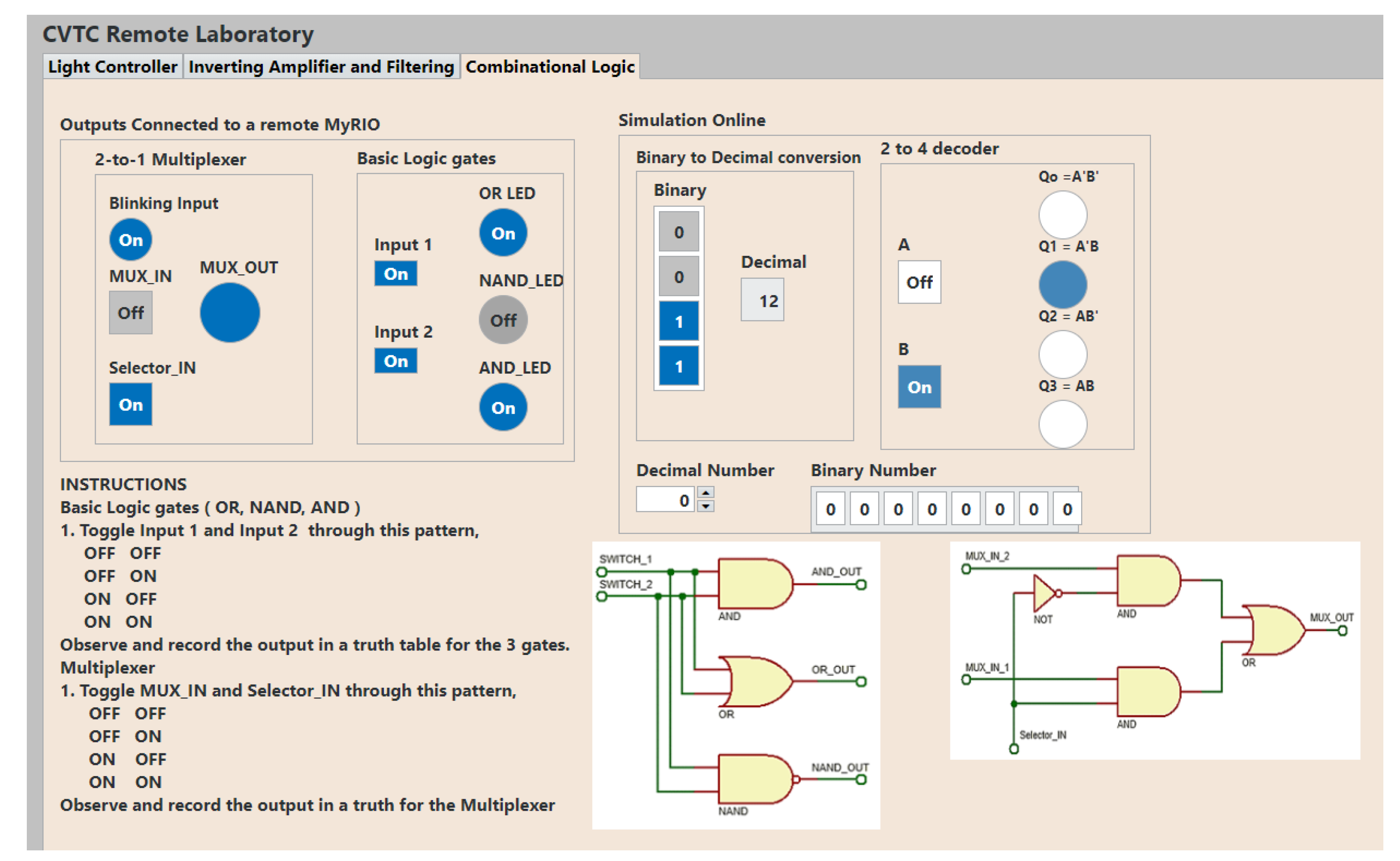Image resolution: width=1400 pixels, height=861 pixels.
Task: Decrement the Decimal Number with down arrow
Action: 706,506
